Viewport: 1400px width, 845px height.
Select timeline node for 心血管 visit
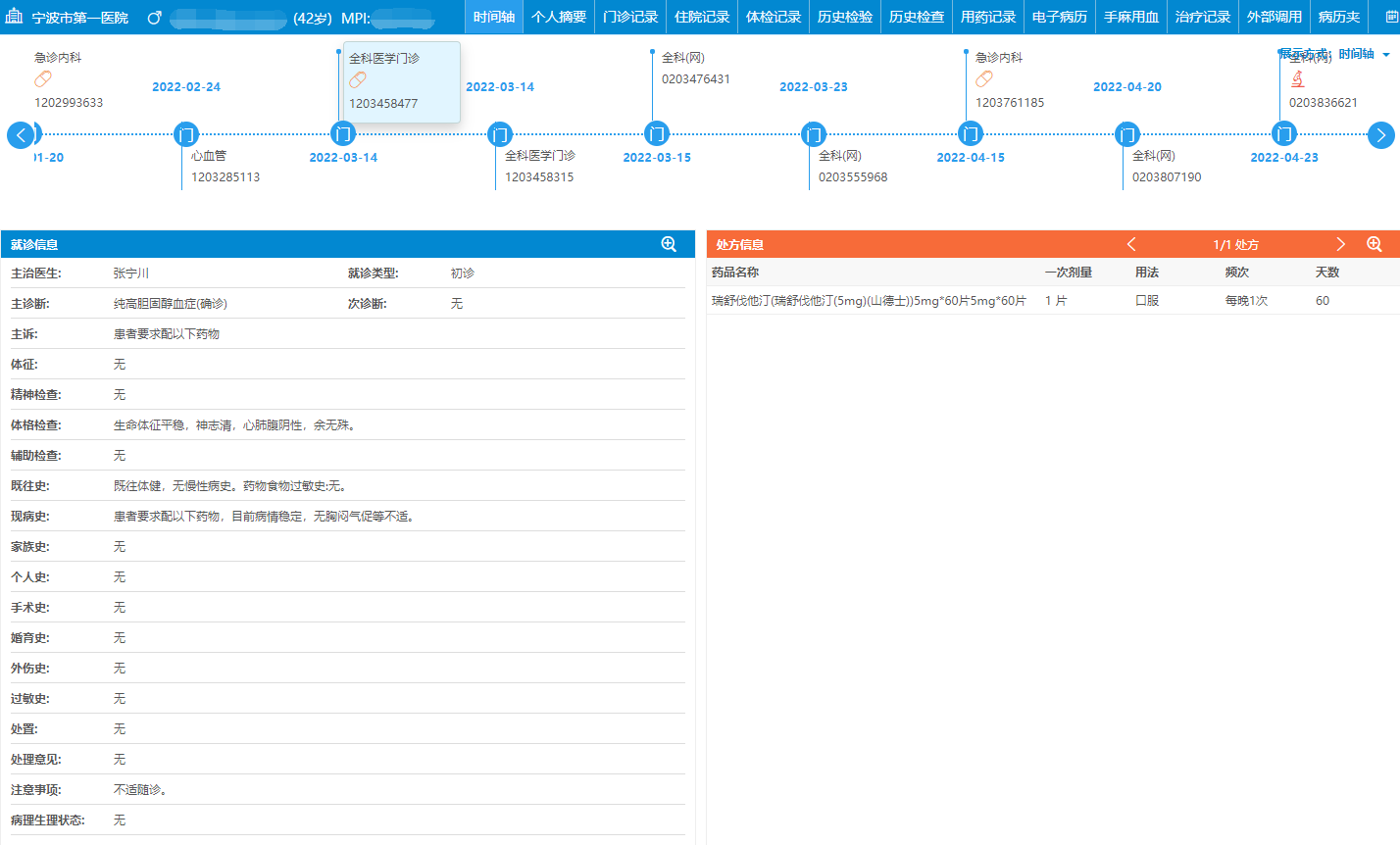tap(185, 134)
